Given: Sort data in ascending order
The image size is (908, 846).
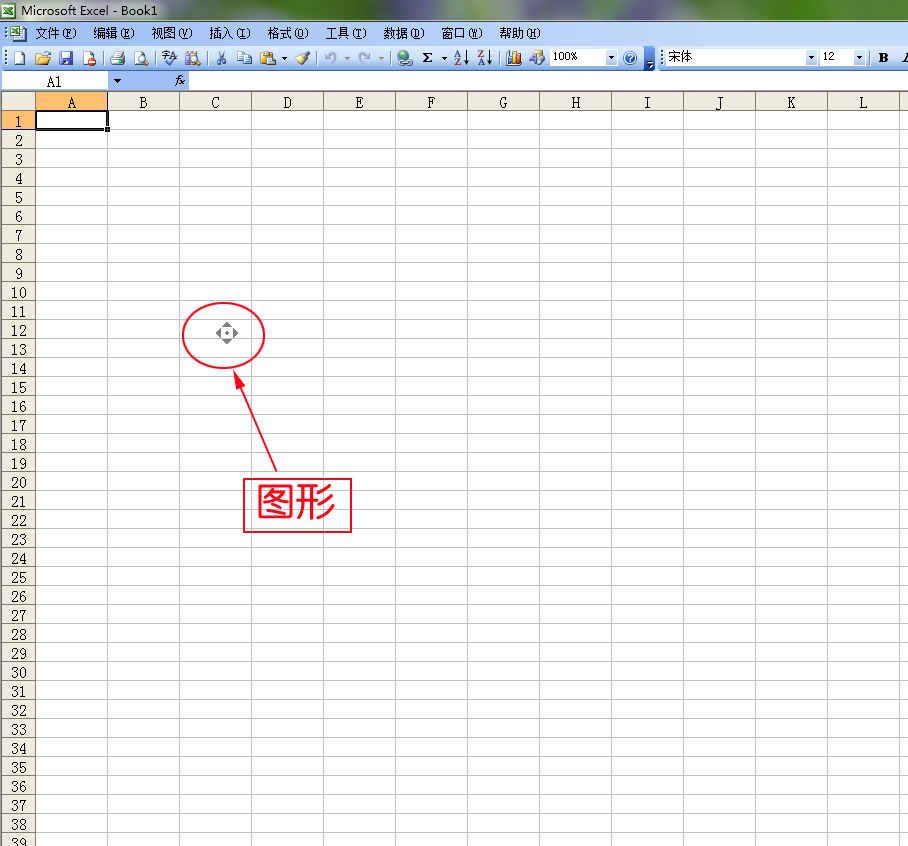Looking at the screenshot, I should 460,58.
